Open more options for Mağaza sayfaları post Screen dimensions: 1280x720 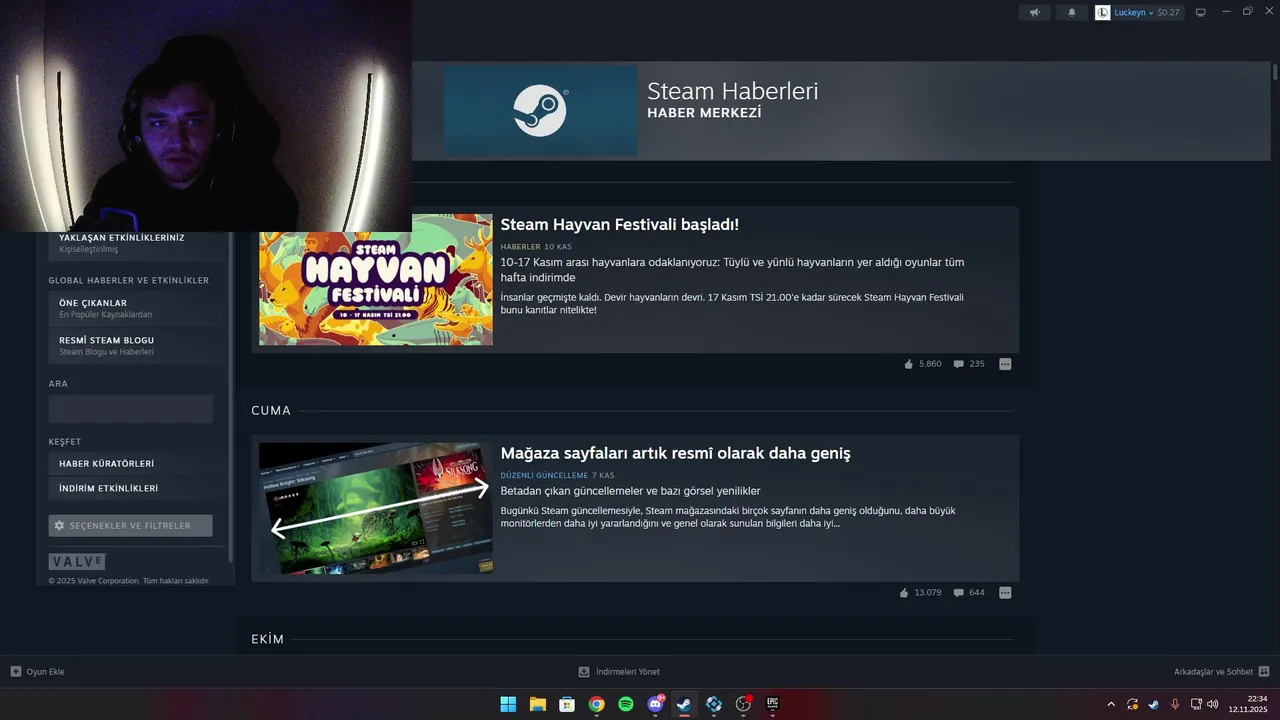1005,593
